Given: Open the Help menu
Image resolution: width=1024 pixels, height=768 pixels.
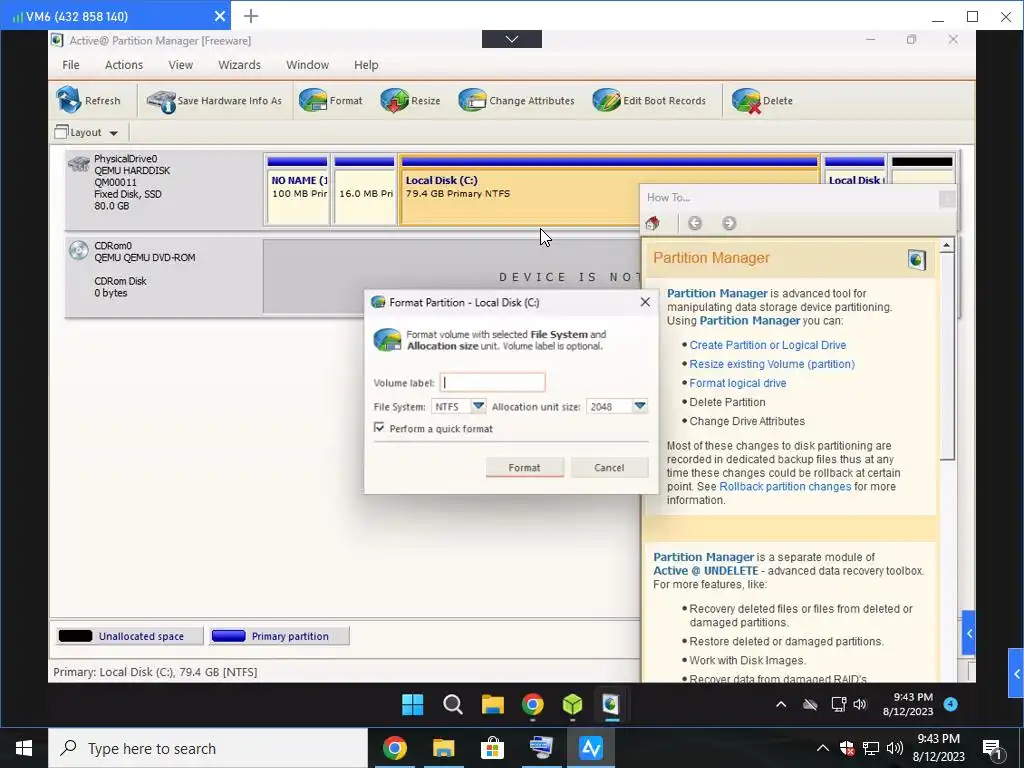Looking at the screenshot, I should 366,65.
